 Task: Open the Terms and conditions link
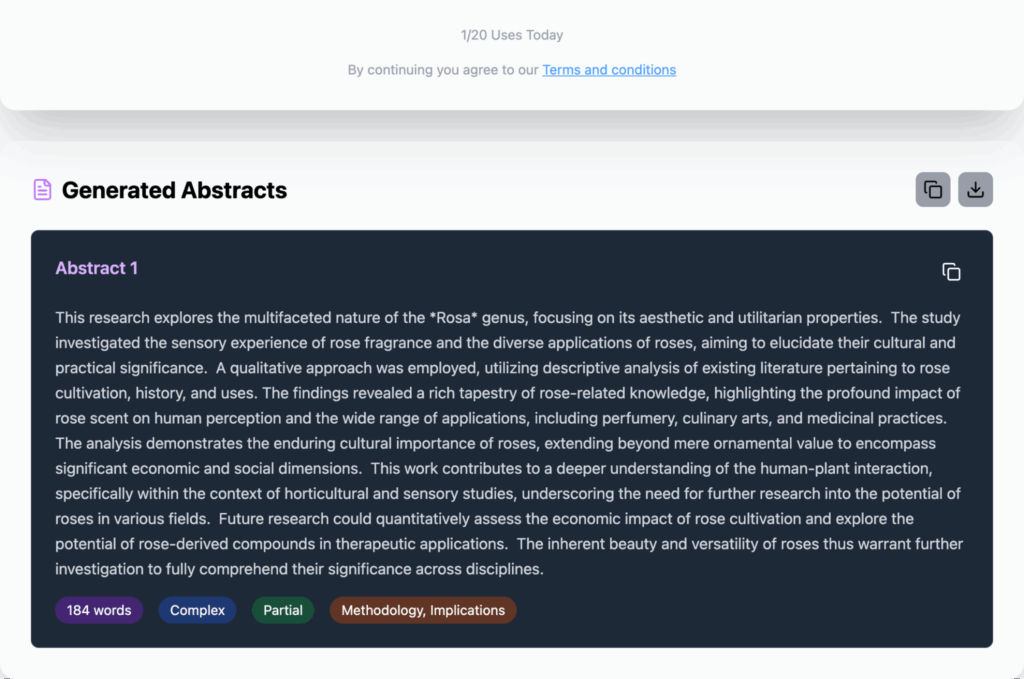pyautogui.click(x=609, y=70)
